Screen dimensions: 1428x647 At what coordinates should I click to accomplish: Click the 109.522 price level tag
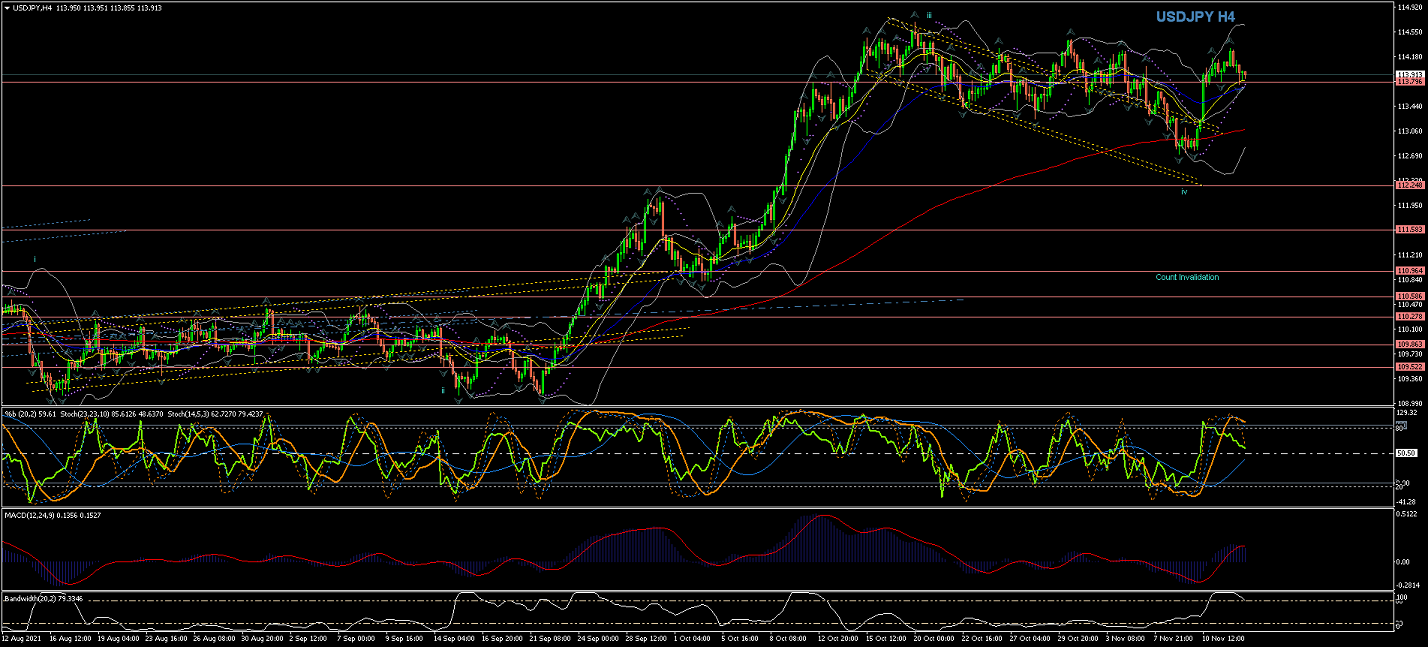pyautogui.click(x=1410, y=367)
